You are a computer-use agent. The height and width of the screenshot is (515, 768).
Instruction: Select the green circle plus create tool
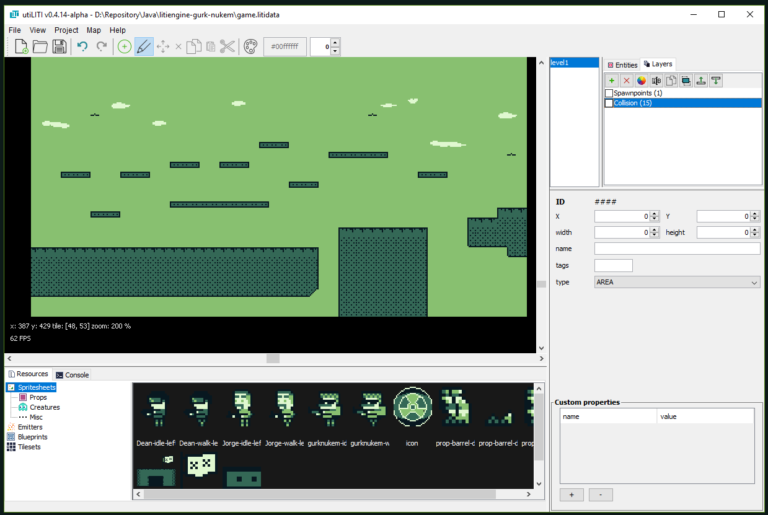[124, 47]
